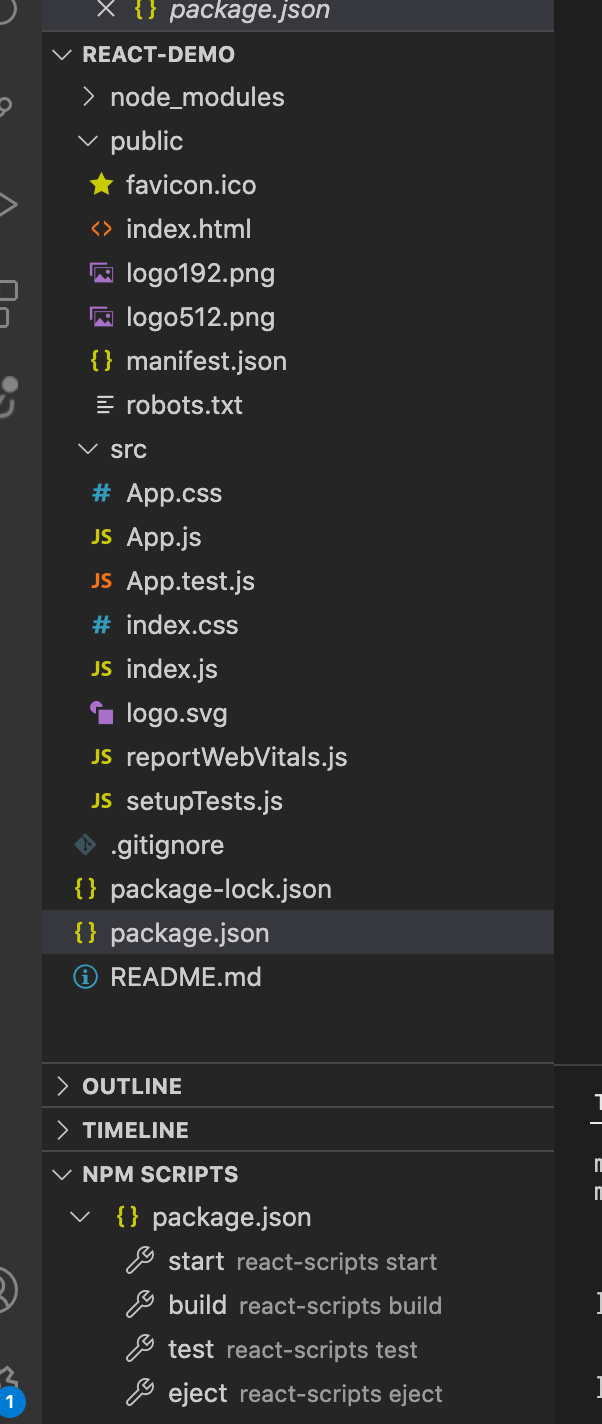Click the image icon next to logo192.png
Viewport: 602px width, 1424px height.
[x=101, y=273]
